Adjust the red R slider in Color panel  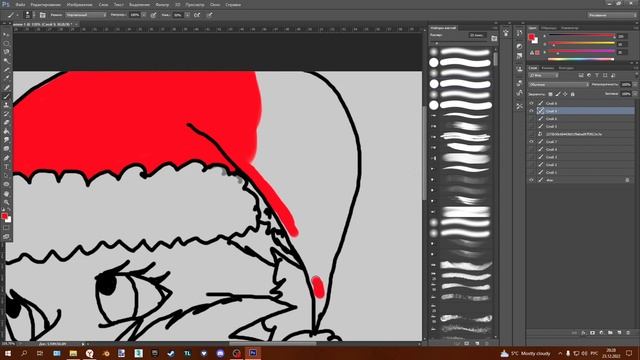(581, 36)
